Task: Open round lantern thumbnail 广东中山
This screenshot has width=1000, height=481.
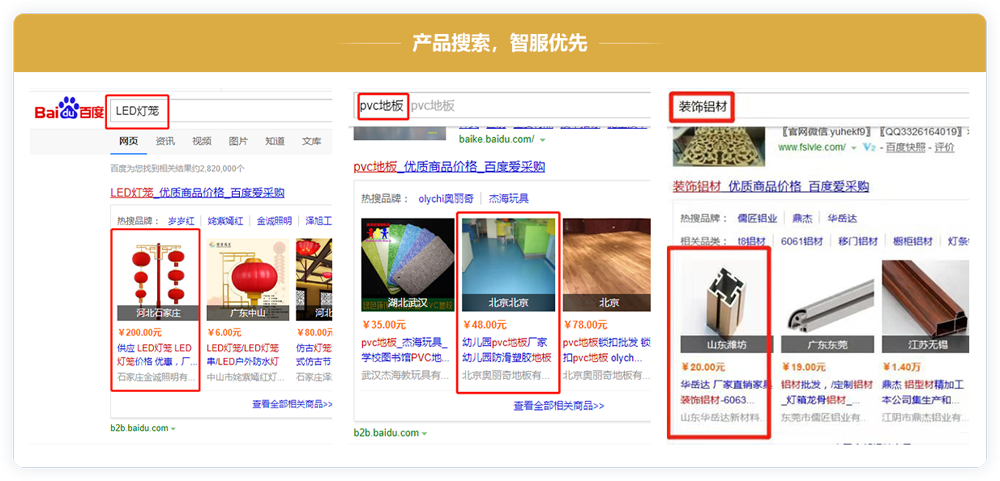Action: (248, 279)
